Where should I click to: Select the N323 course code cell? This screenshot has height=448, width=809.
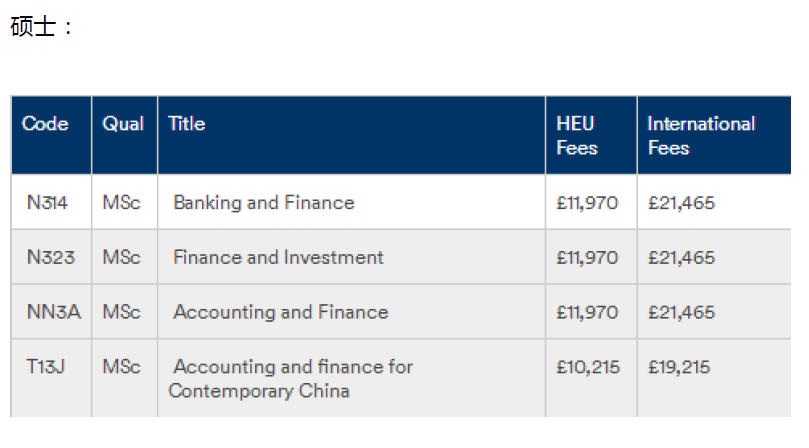51,257
